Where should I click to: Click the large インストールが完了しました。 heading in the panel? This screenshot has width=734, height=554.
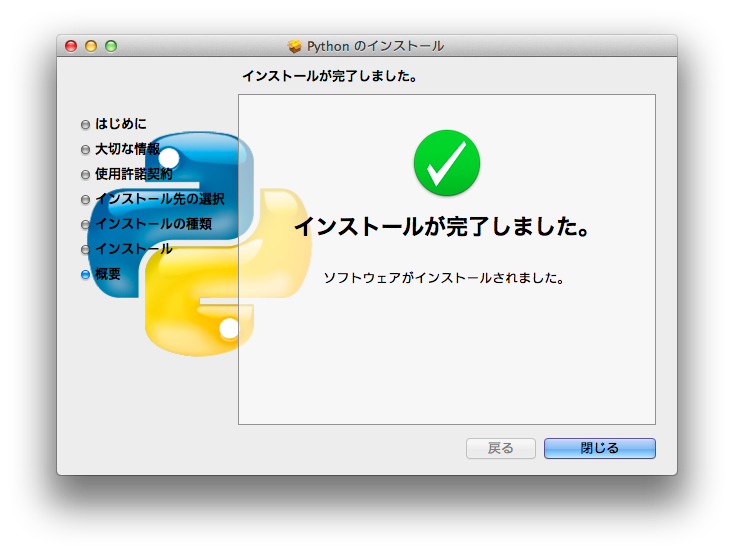pyautogui.click(x=442, y=227)
